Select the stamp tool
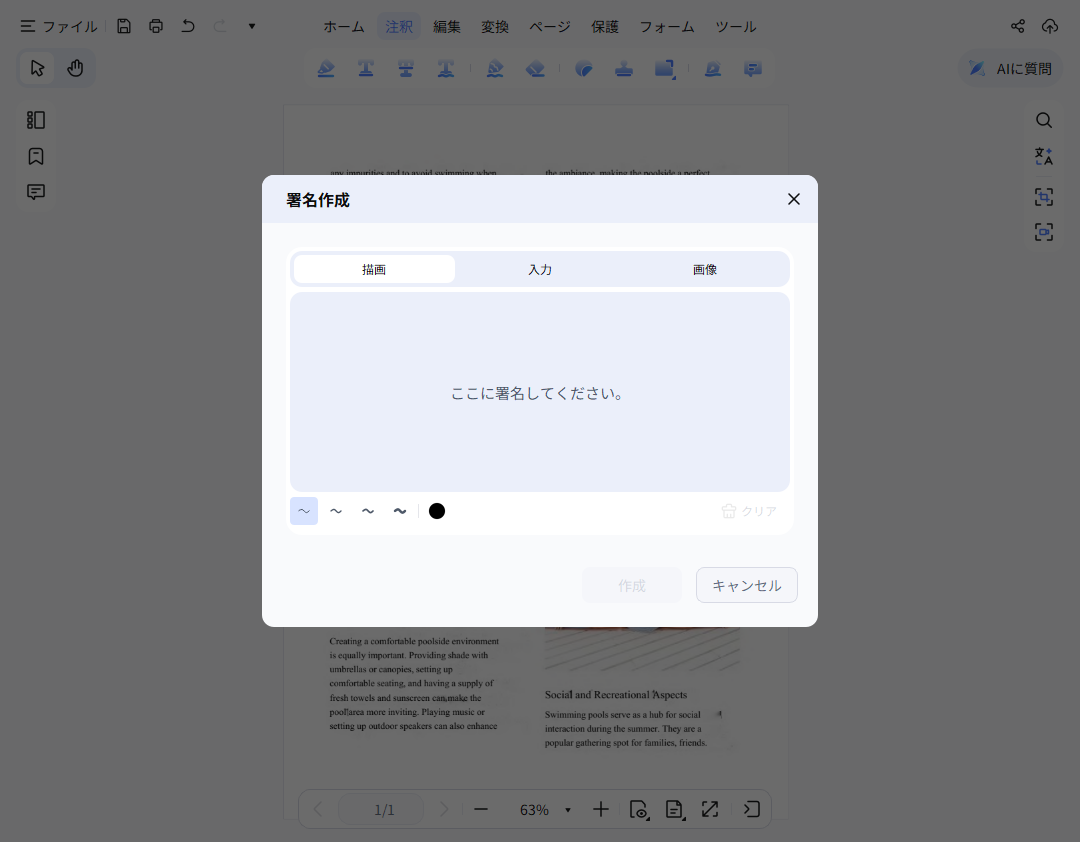Screen dimensions: 1080x842 (x=624, y=68)
